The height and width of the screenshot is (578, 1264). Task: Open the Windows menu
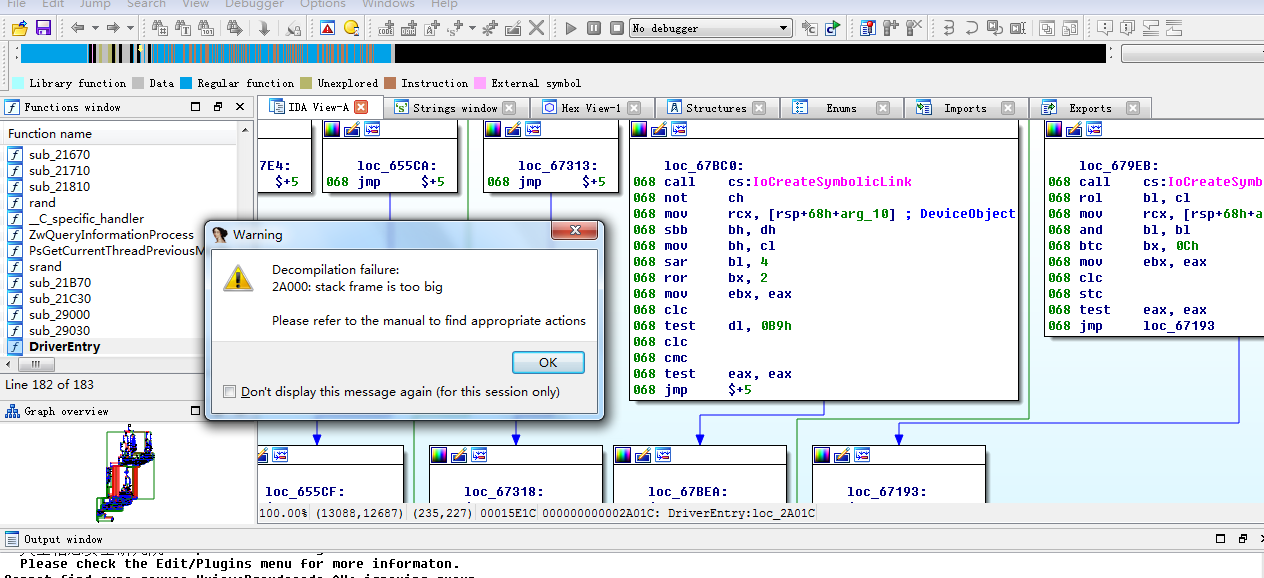388,4
